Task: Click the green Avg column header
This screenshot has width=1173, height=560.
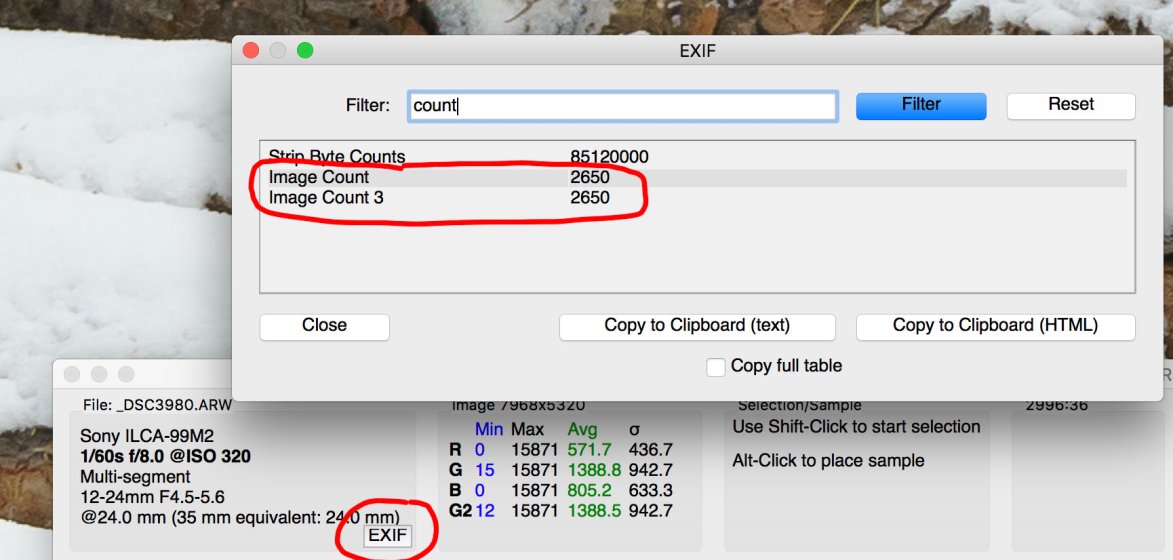Action: 582,430
